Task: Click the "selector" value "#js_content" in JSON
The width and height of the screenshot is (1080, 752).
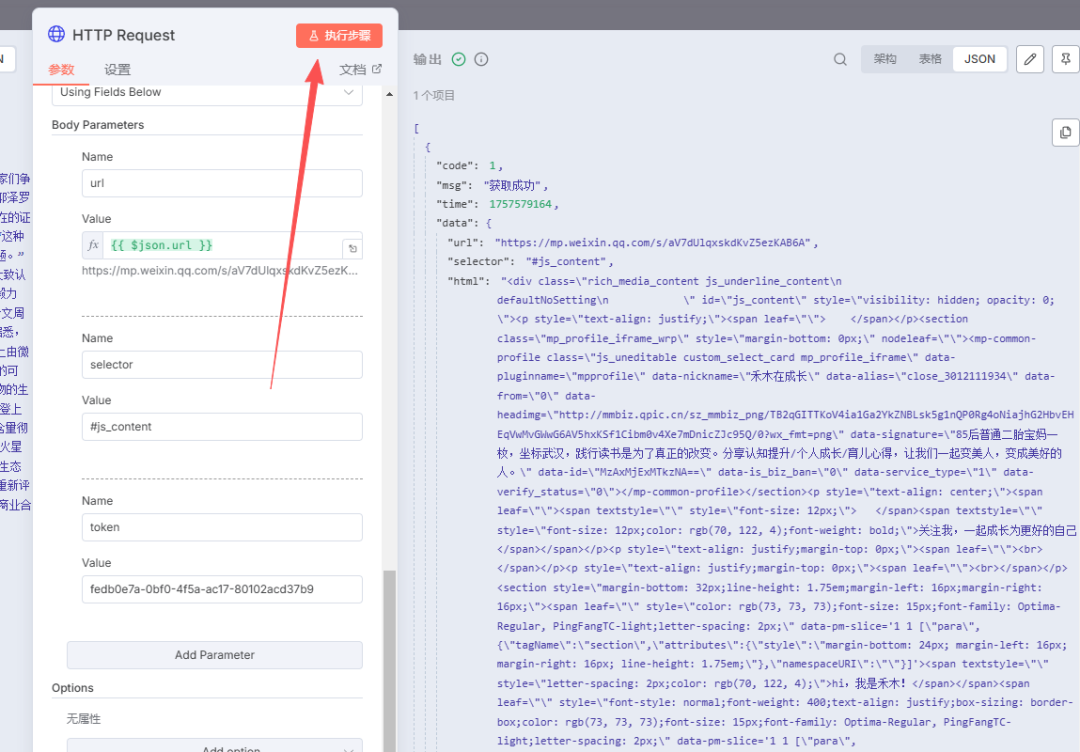Action: tap(566, 262)
